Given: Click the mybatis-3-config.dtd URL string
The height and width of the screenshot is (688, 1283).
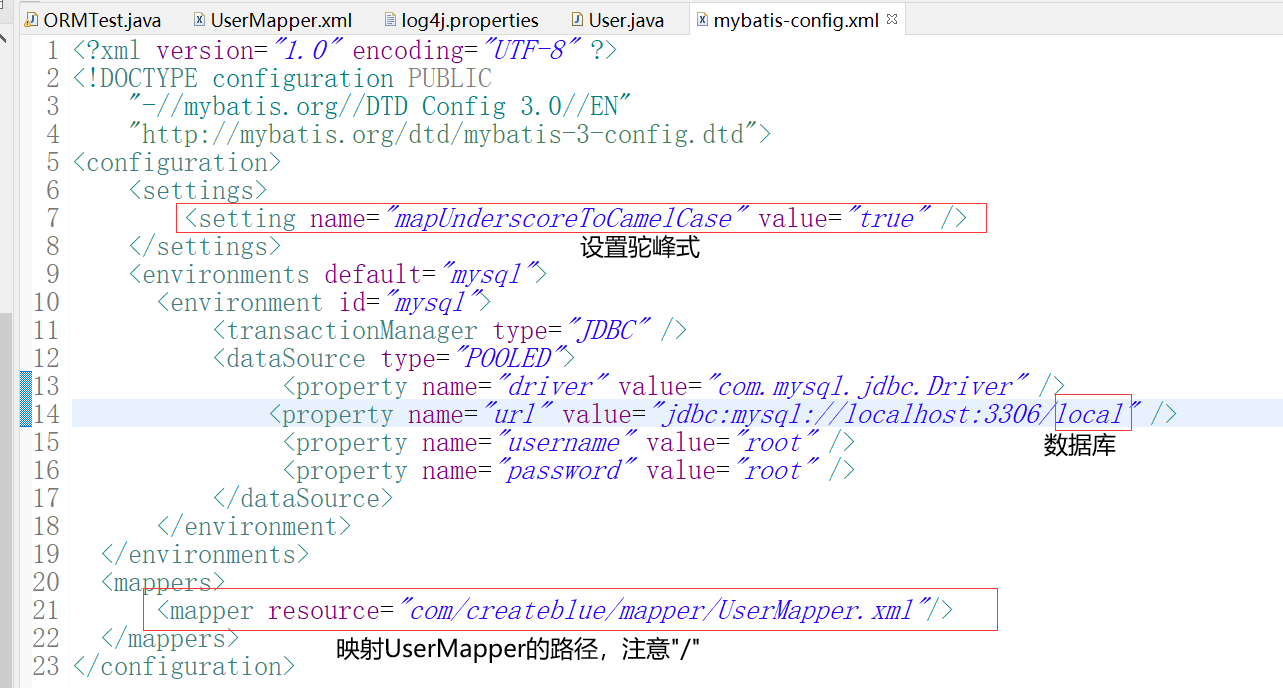Looking at the screenshot, I should point(443,134).
